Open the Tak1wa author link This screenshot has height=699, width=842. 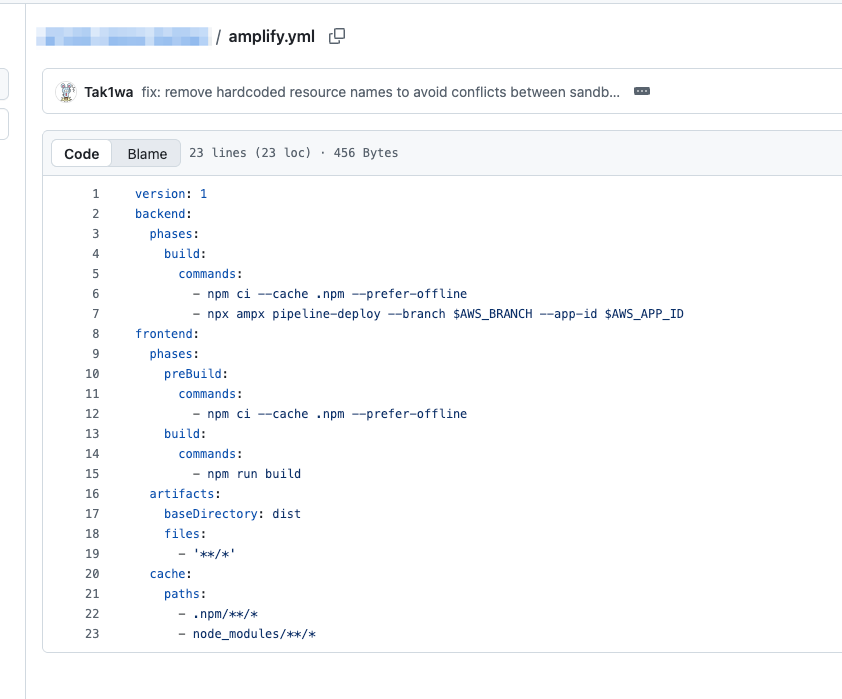(x=108, y=92)
